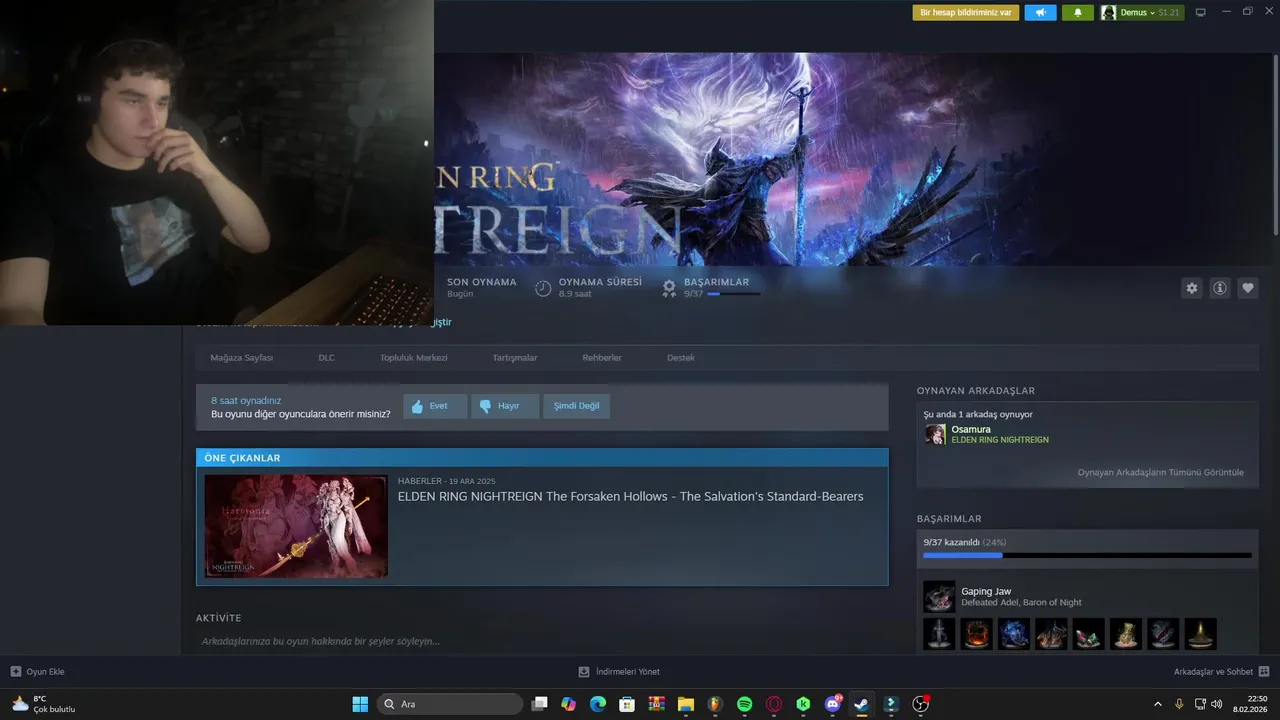Click the achievements cog icon in header
1280x720 pixels.
pyautogui.click(x=669, y=288)
